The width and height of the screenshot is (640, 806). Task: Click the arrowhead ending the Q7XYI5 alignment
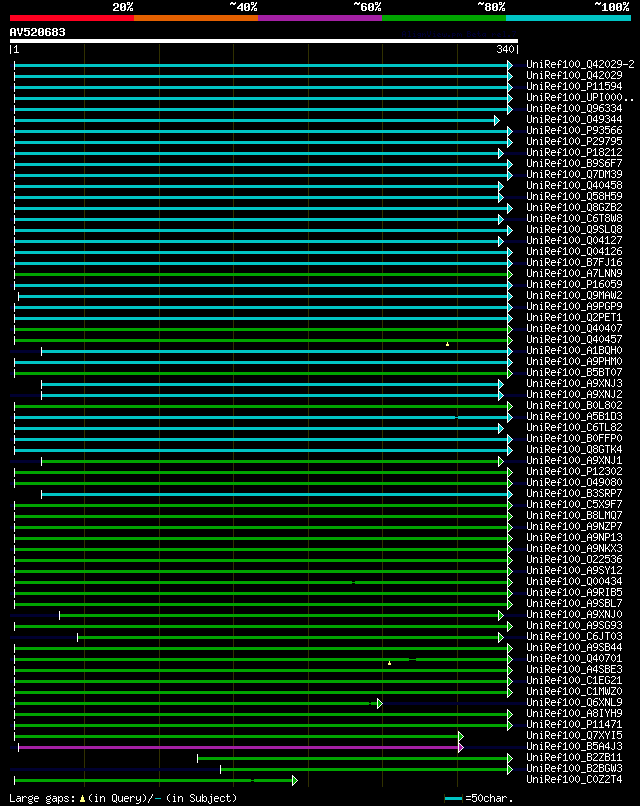tap(461, 737)
